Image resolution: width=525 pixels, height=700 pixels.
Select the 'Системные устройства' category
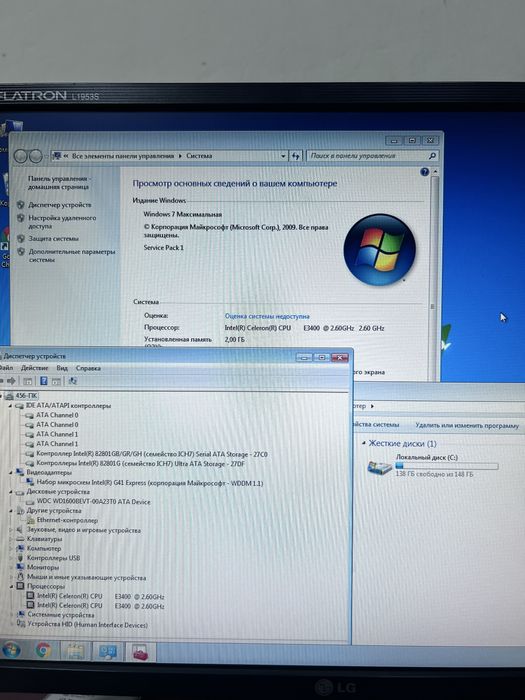click(x=61, y=615)
